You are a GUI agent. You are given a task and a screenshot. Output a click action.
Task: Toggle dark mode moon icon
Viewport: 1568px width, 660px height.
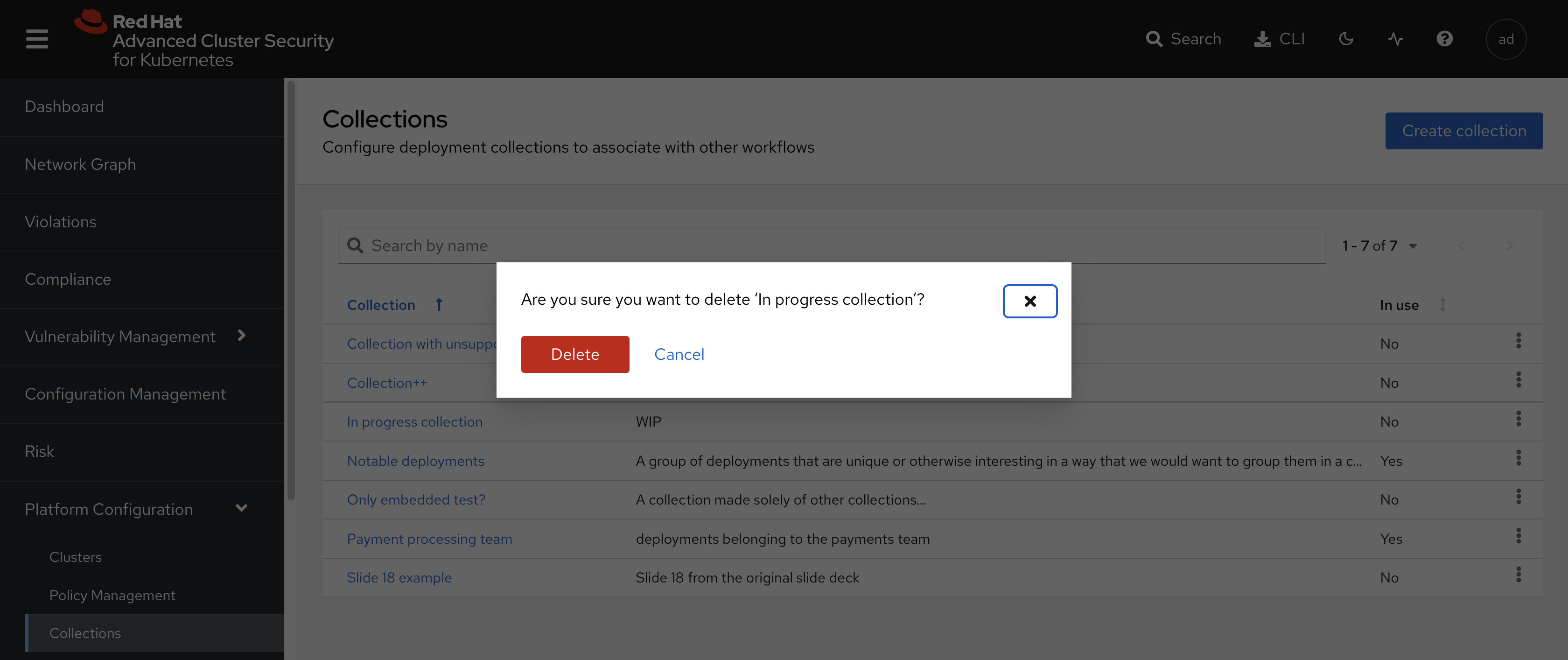pos(1346,39)
